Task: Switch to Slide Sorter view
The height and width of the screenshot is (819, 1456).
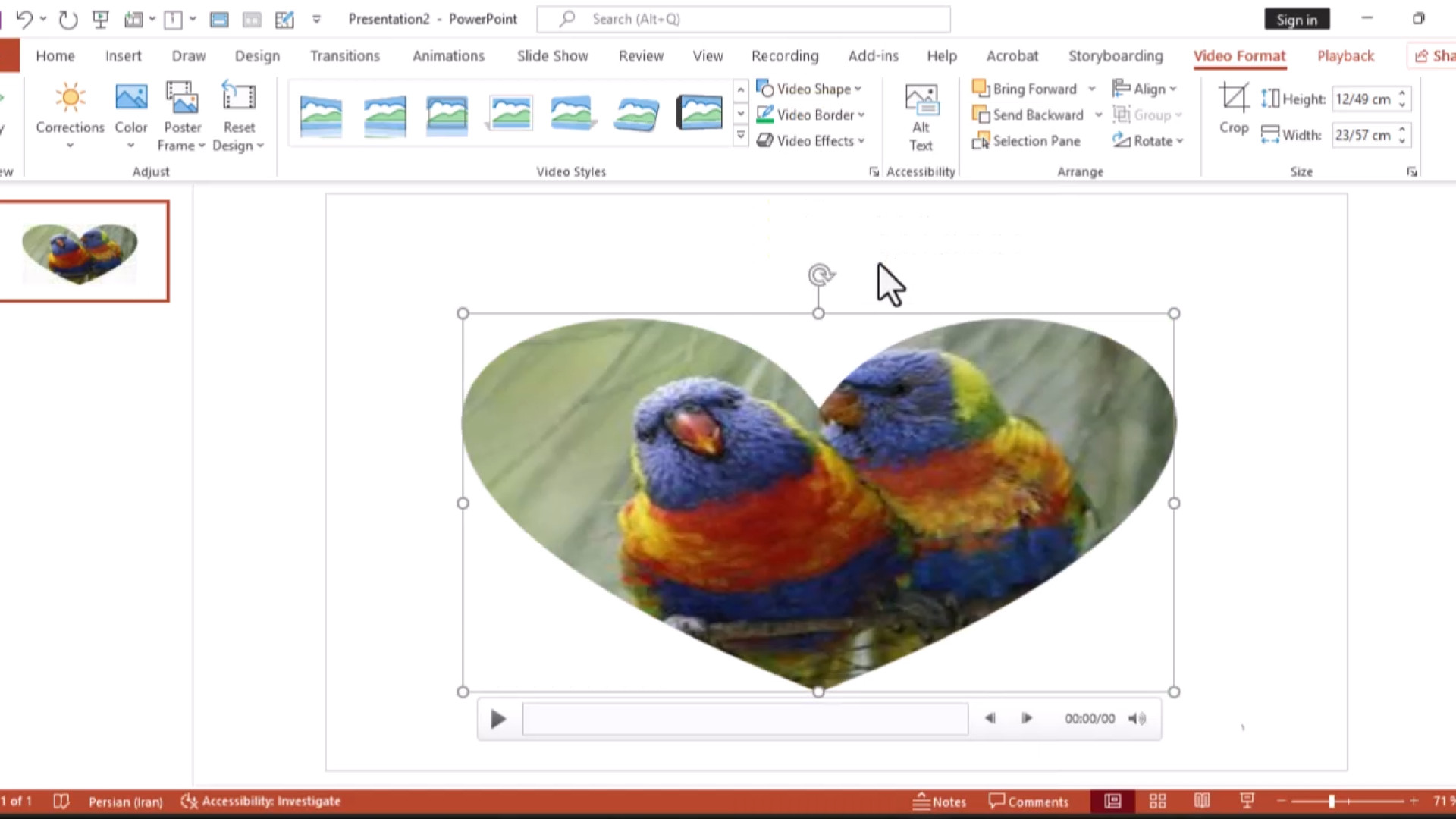Action: [x=1157, y=802]
